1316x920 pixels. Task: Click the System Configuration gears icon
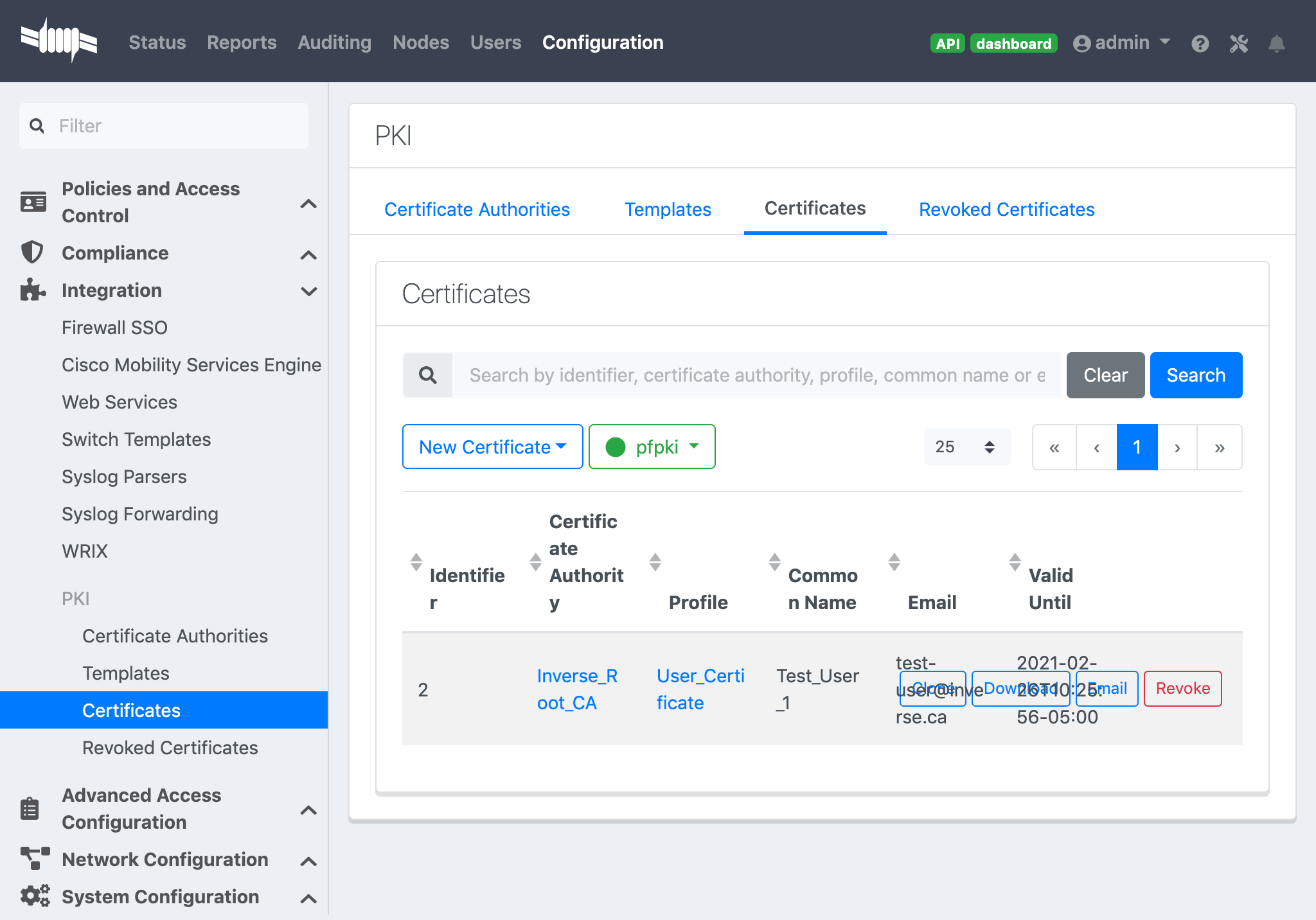[35, 897]
